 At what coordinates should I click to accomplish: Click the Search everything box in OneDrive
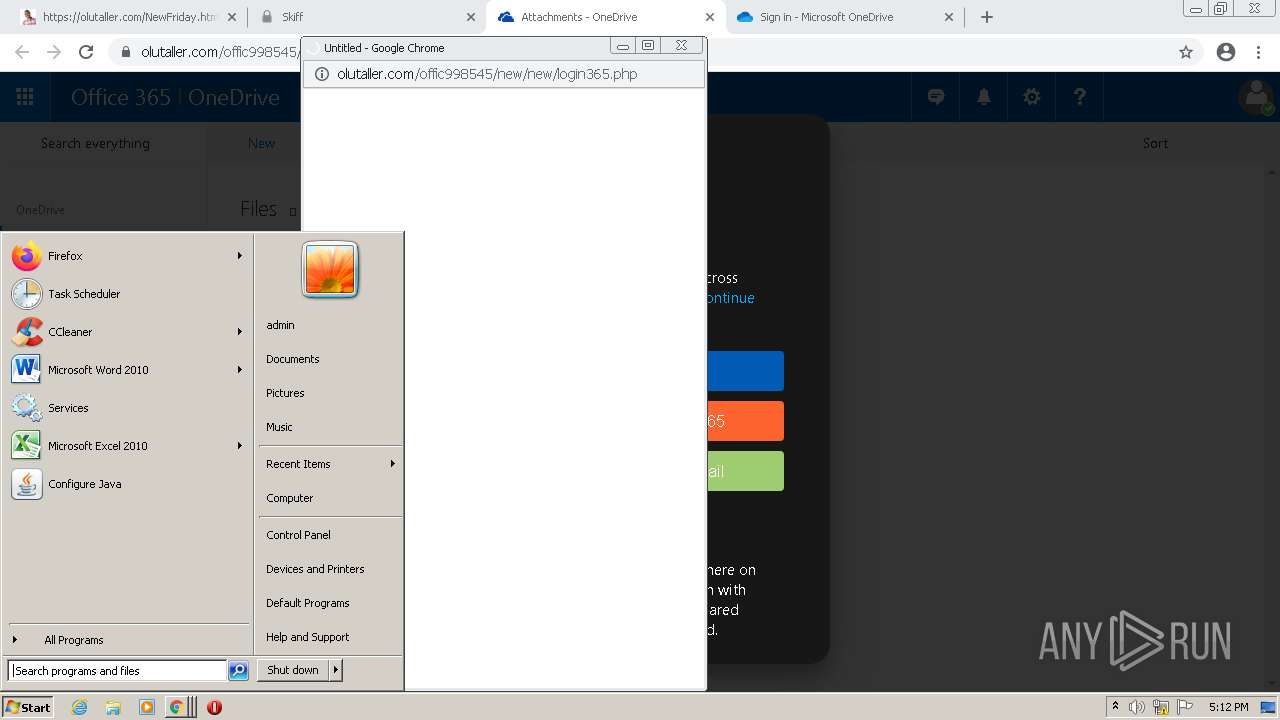click(x=95, y=143)
